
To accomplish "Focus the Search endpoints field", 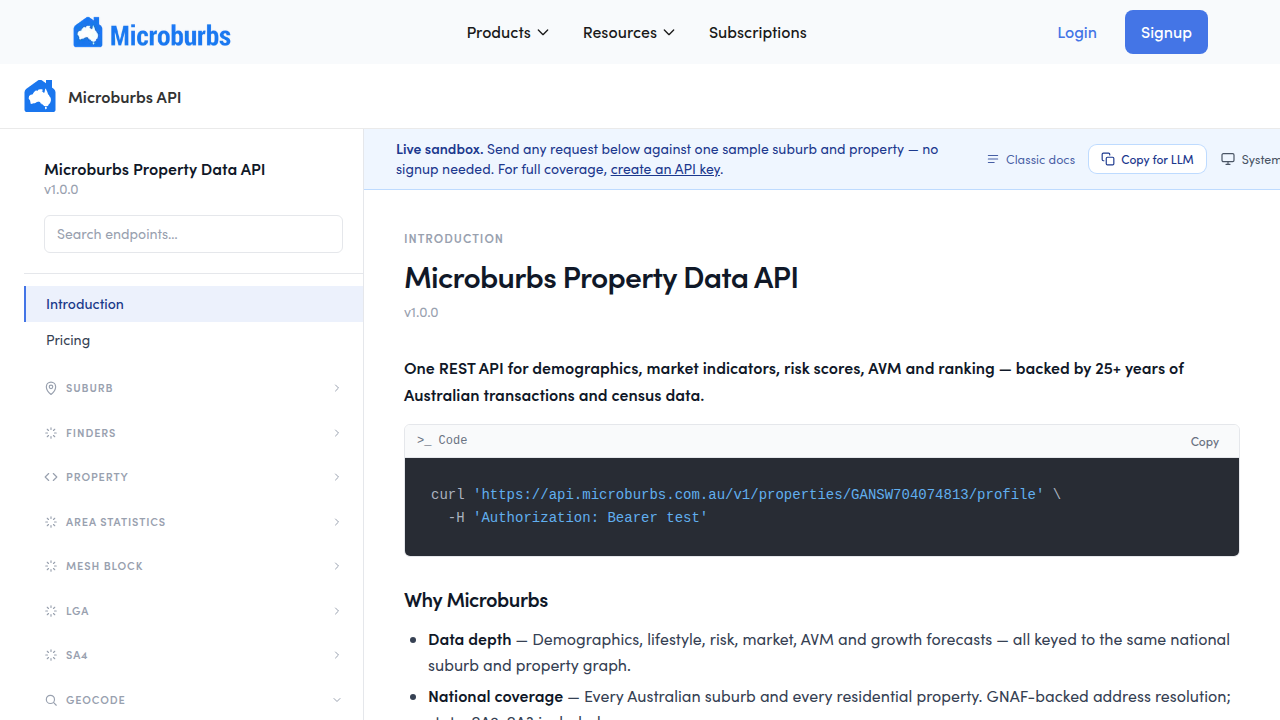I will 193,234.
